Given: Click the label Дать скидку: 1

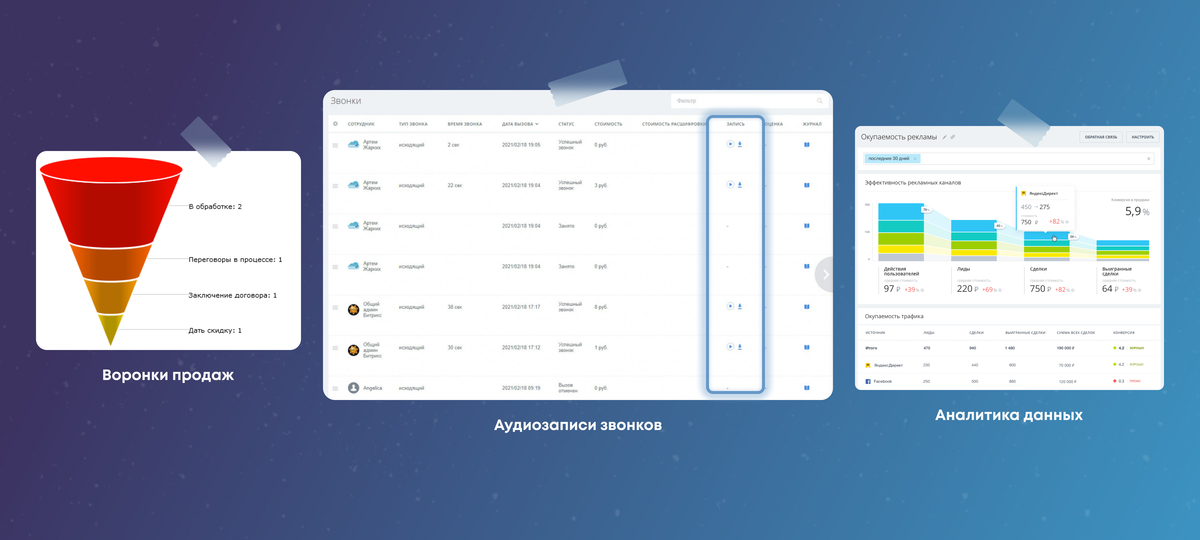Looking at the screenshot, I should coord(215,330).
